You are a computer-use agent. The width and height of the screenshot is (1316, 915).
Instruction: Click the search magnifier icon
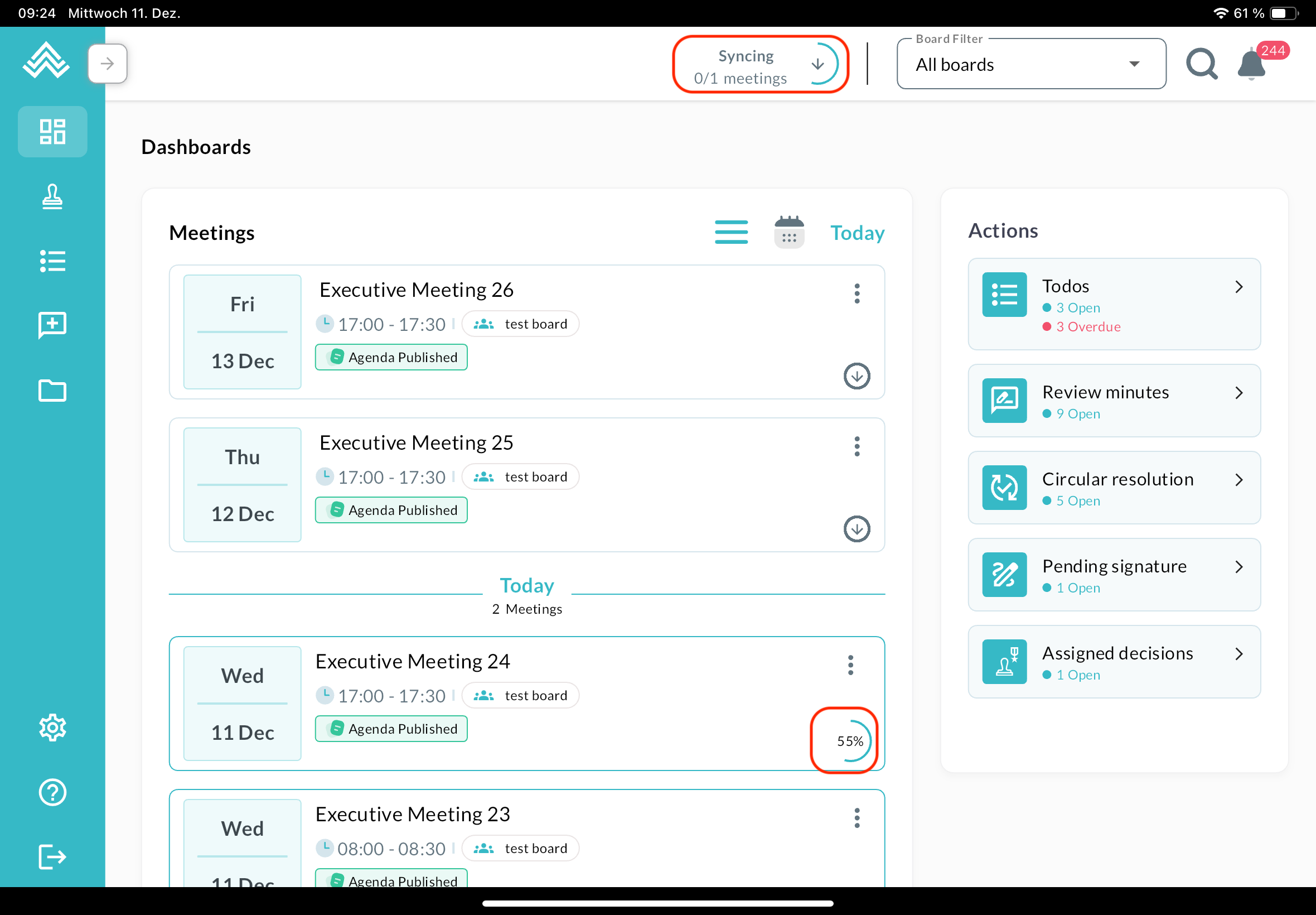point(1202,64)
